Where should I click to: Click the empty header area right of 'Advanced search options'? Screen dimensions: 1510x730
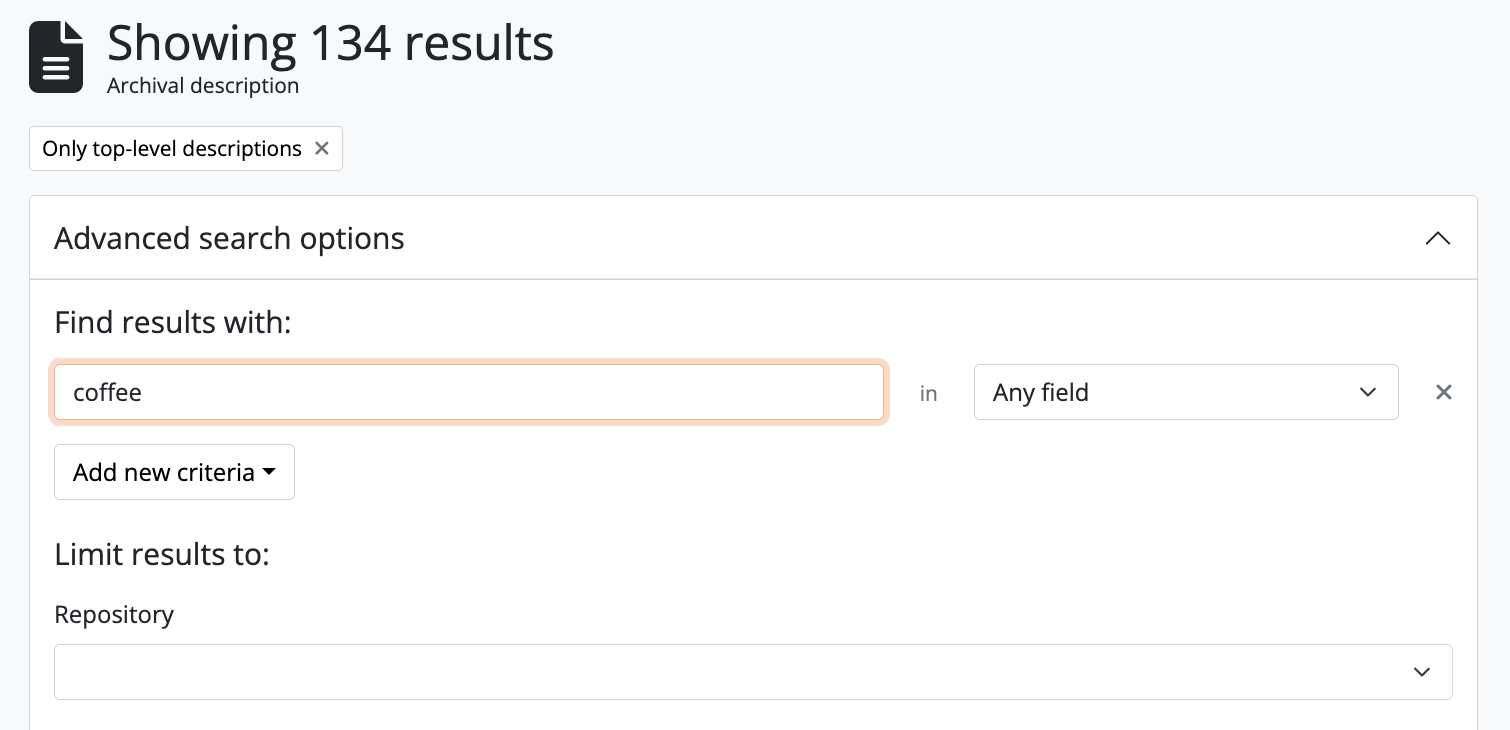[900, 238]
